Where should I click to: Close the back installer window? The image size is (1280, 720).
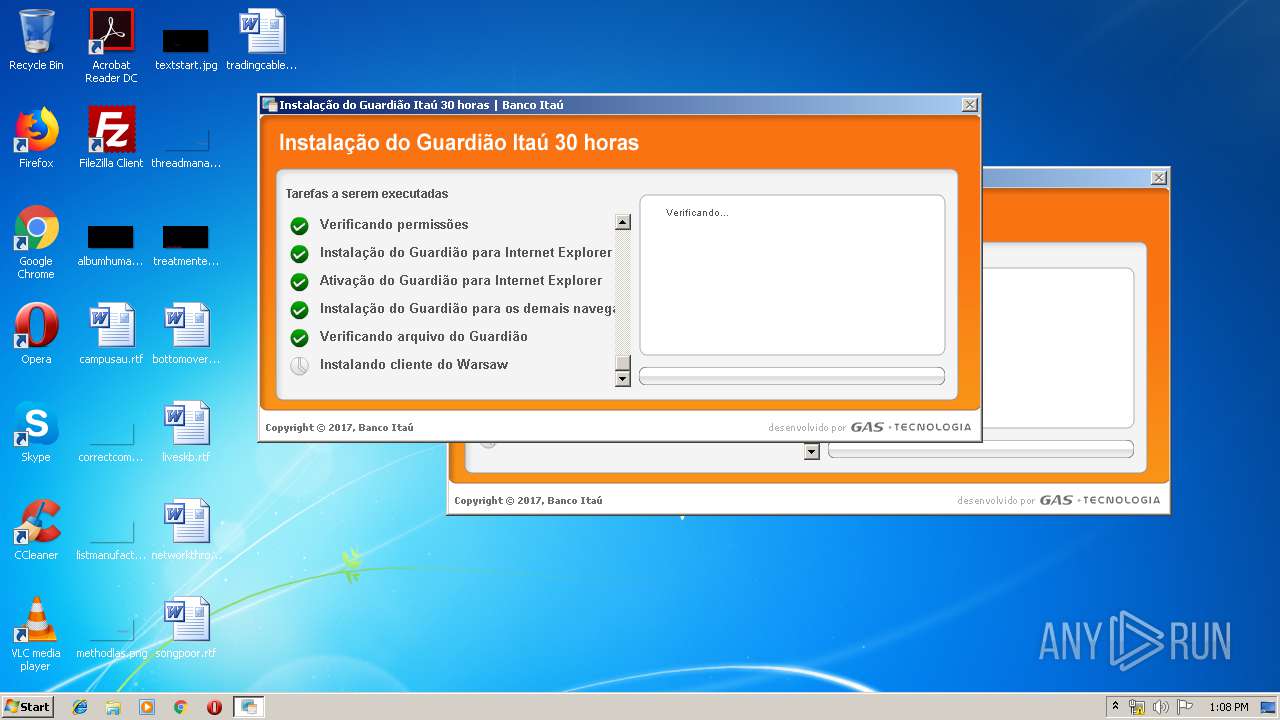pyautogui.click(x=1158, y=177)
